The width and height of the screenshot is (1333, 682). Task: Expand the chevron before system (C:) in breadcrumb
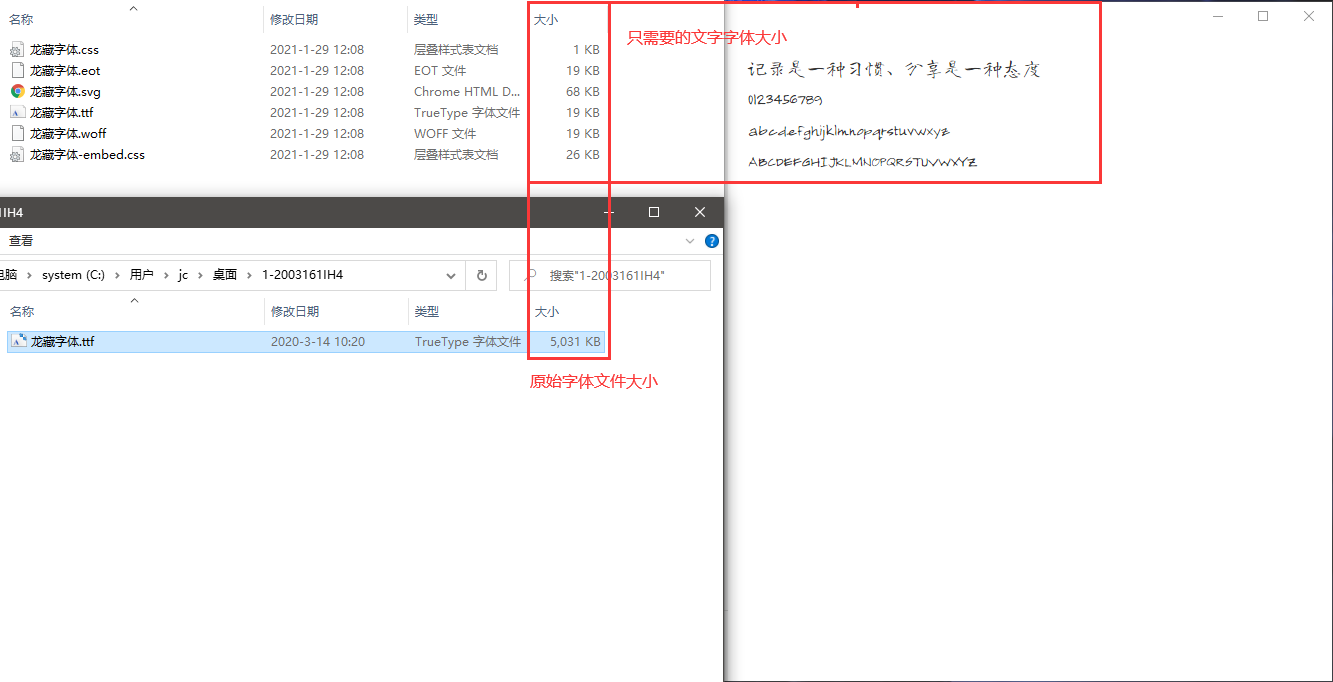click(x=30, y=275)
